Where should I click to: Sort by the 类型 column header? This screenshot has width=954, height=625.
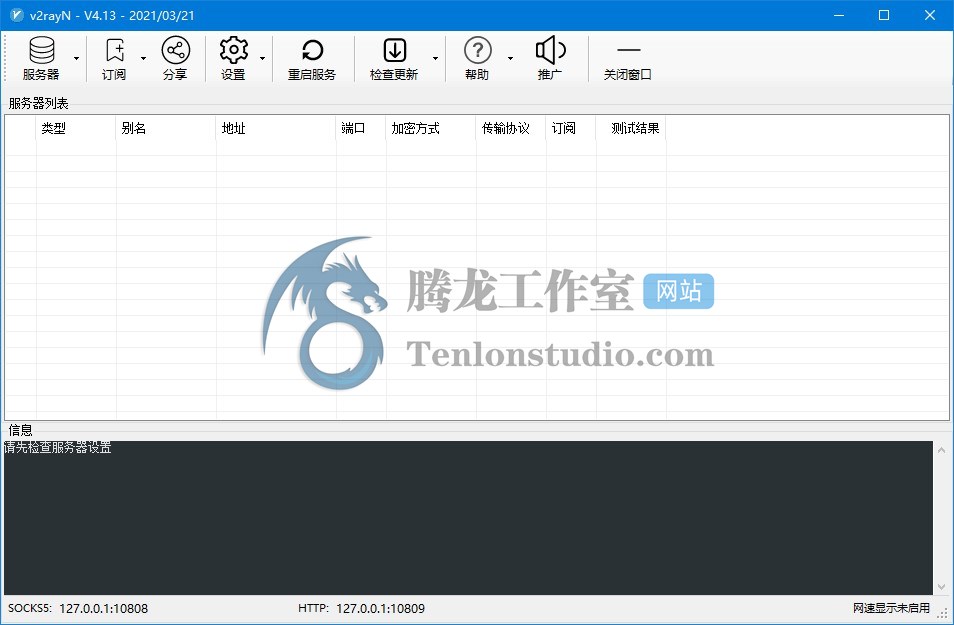point(76,128)
